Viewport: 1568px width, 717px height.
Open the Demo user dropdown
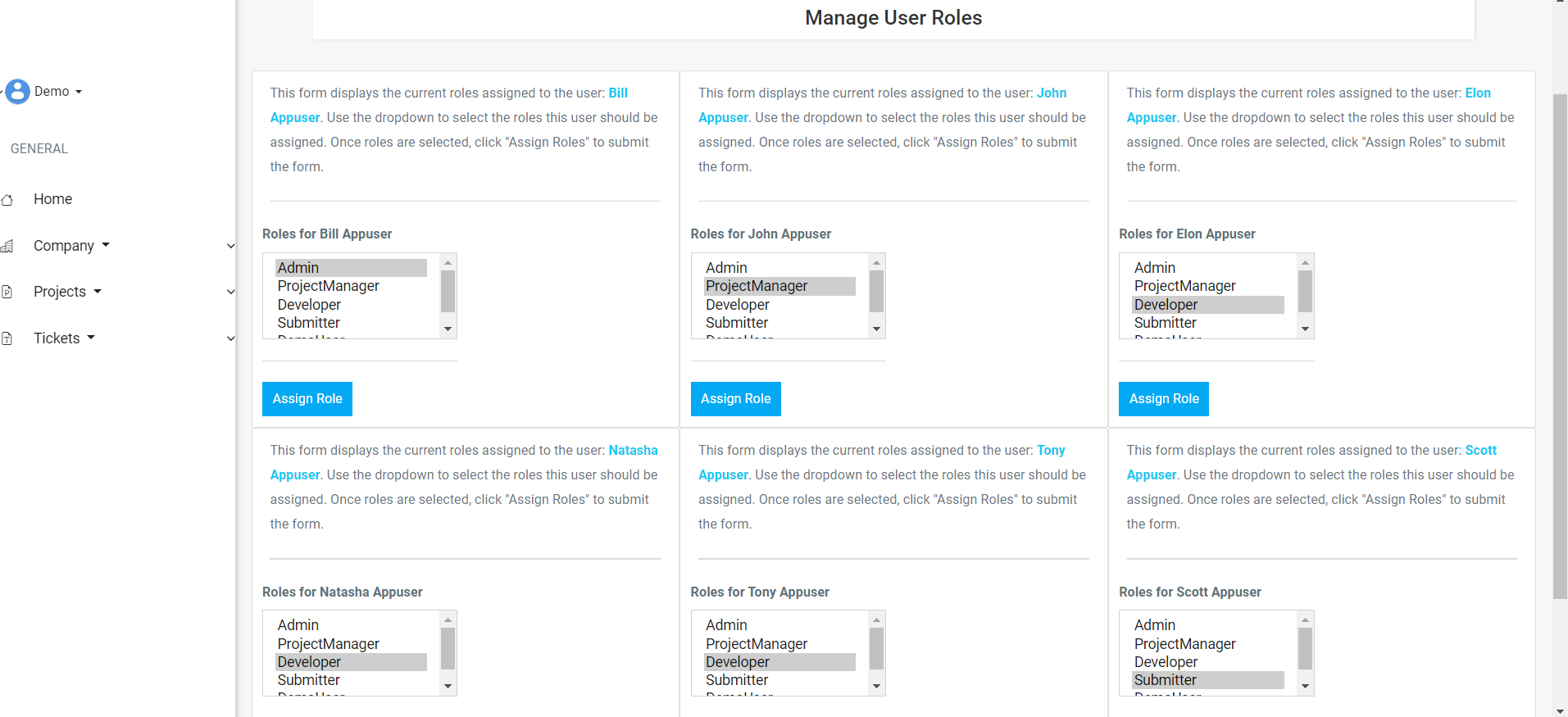58,92
